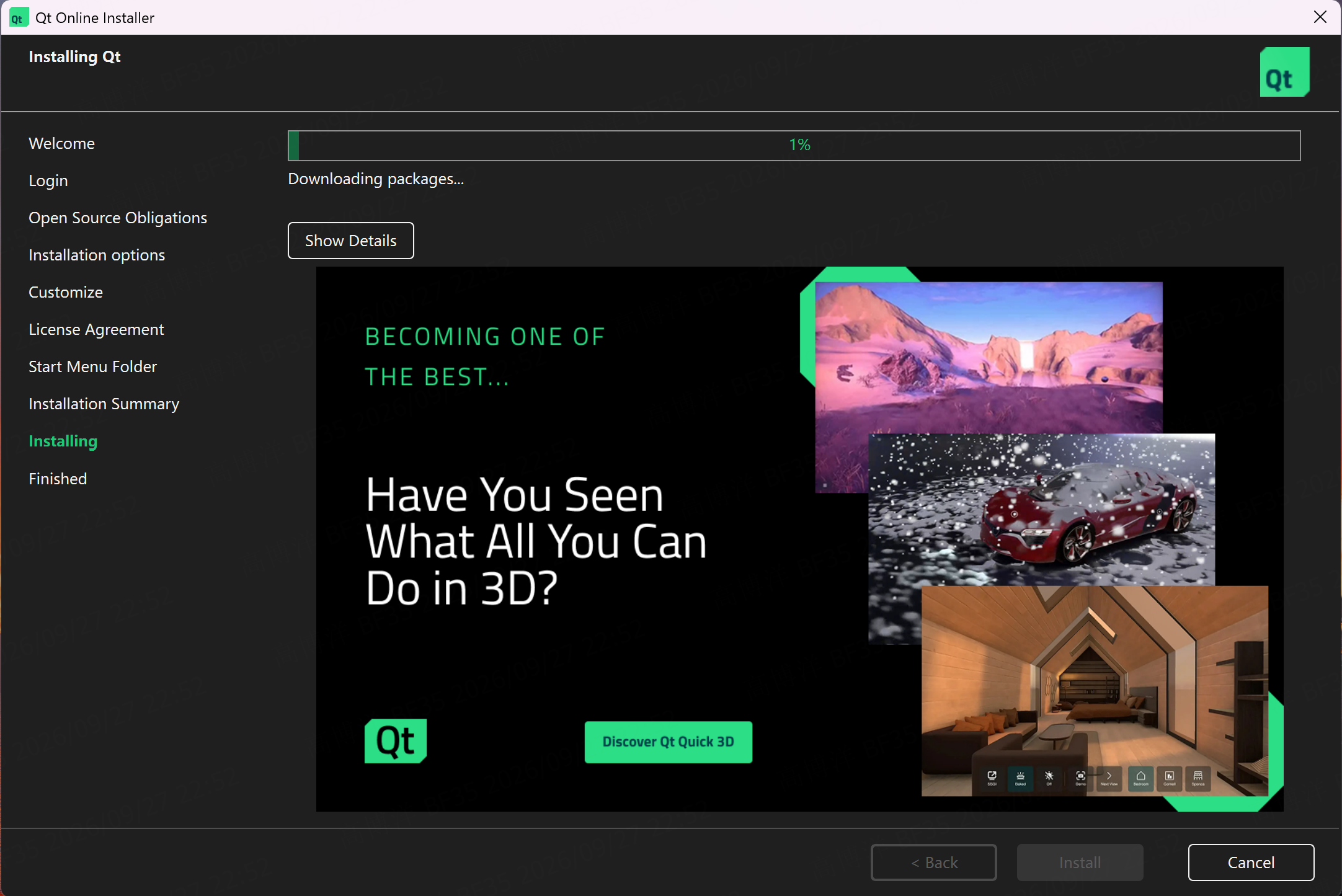Cancel the Qt installation
The height and width of the screenshot is (896, 1342).
click(x=1251, y=863)
